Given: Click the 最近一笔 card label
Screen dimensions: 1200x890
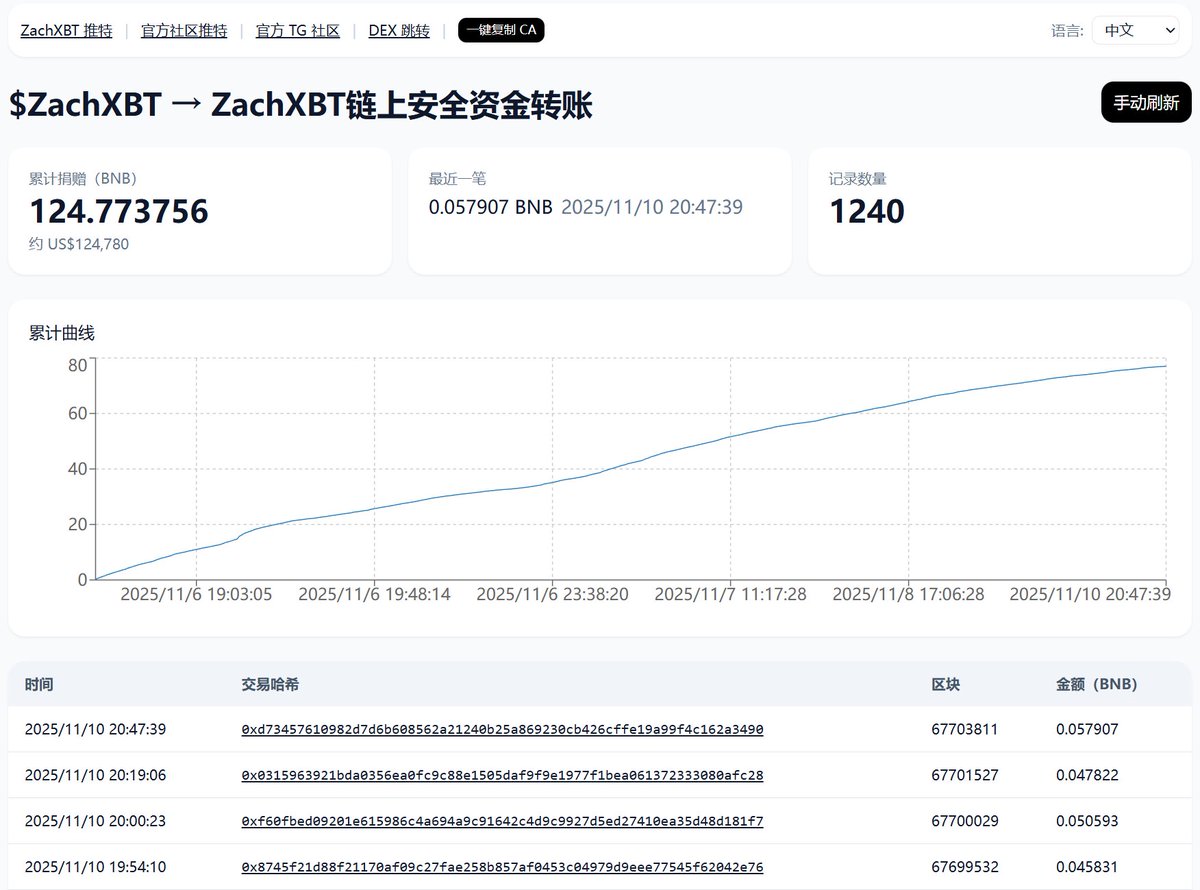Looking at the screenshot, I should click(x=458, y=179).
